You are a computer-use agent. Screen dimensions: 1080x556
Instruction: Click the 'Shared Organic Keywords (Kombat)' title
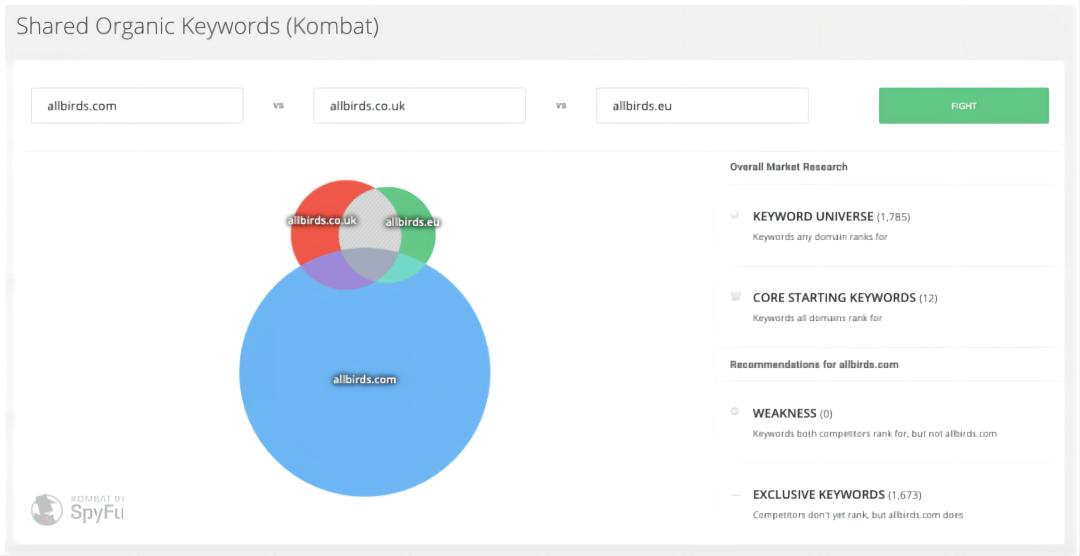(x=198, y=27)
